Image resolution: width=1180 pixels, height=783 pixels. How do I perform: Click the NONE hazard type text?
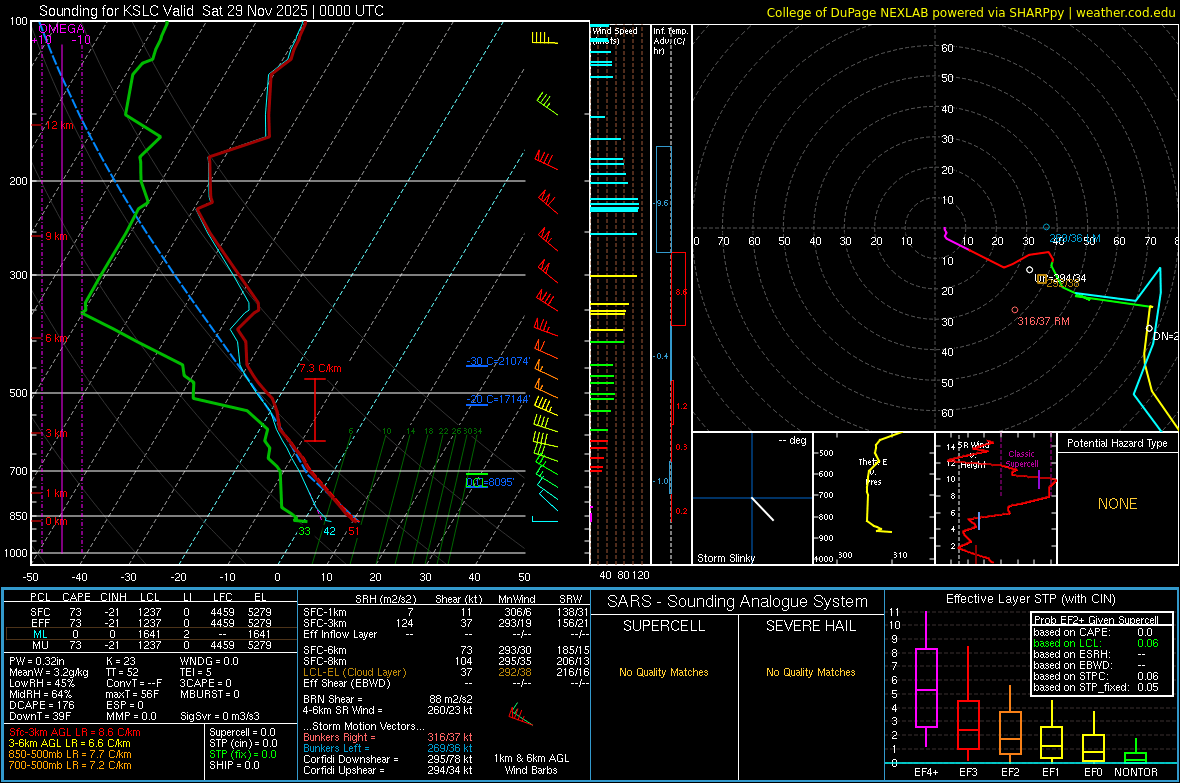(x=1118, y=504)
